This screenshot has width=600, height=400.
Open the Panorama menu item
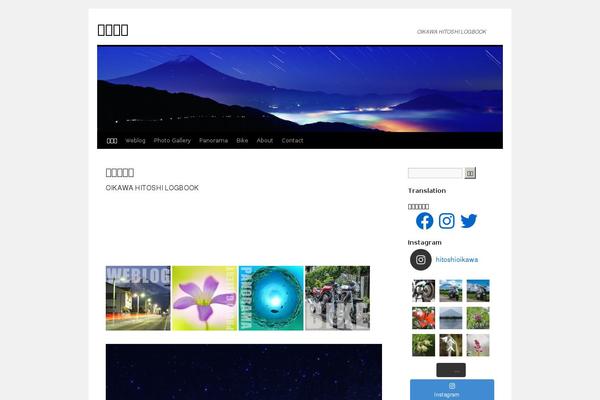(214, 140)
